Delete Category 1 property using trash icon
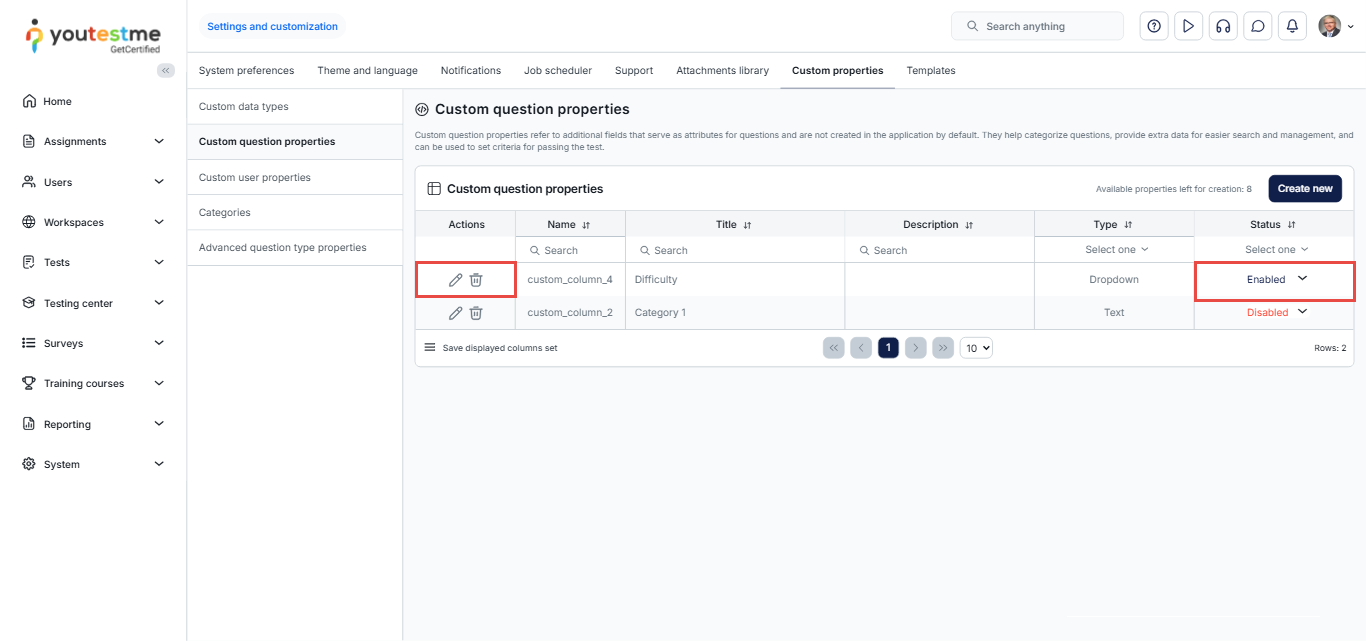Image resolution: width=1366 pixels, height=641 pixels. (476, 313)
